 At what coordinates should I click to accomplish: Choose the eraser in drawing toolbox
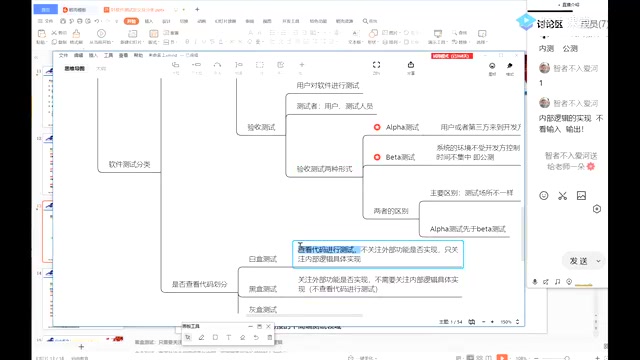pyautogui.click(x=242, y=338)
